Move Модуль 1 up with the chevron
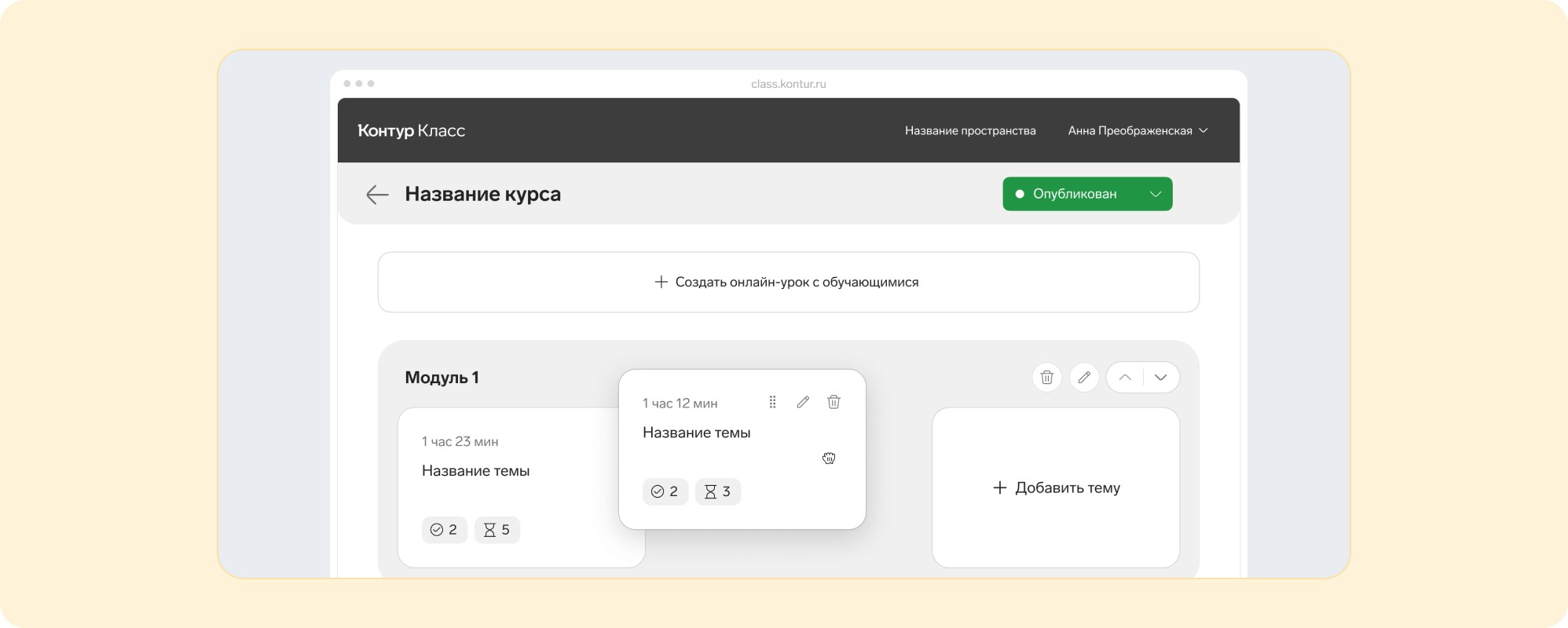This screenshot has width=1568, height=628. (x=1125, y=378)
